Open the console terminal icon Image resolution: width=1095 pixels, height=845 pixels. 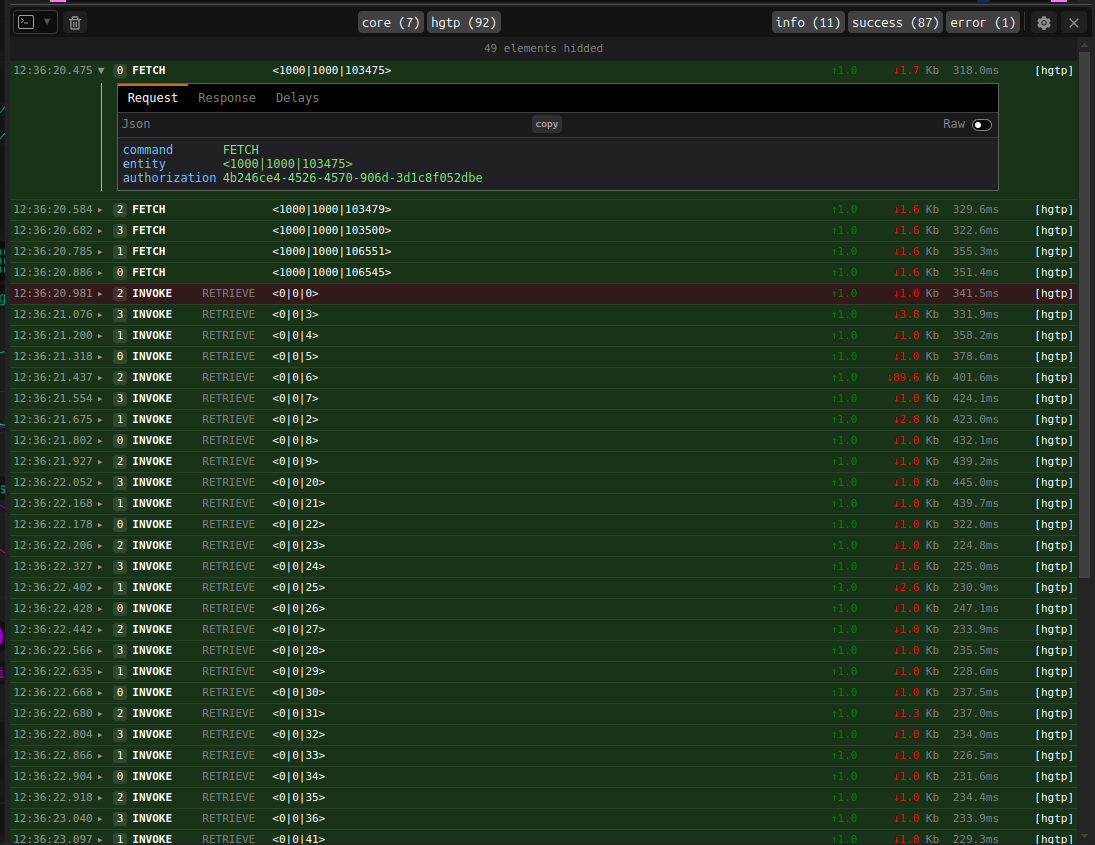[x=26, y=22]
